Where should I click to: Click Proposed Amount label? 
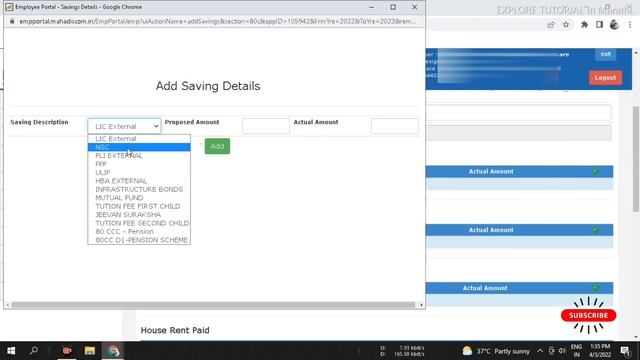pyautogui.click(x=192, y=122)
